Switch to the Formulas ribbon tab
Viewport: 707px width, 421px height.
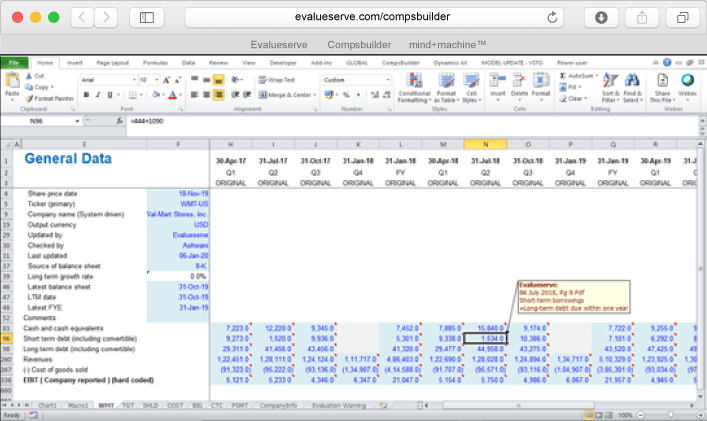[x=155, y=63]
